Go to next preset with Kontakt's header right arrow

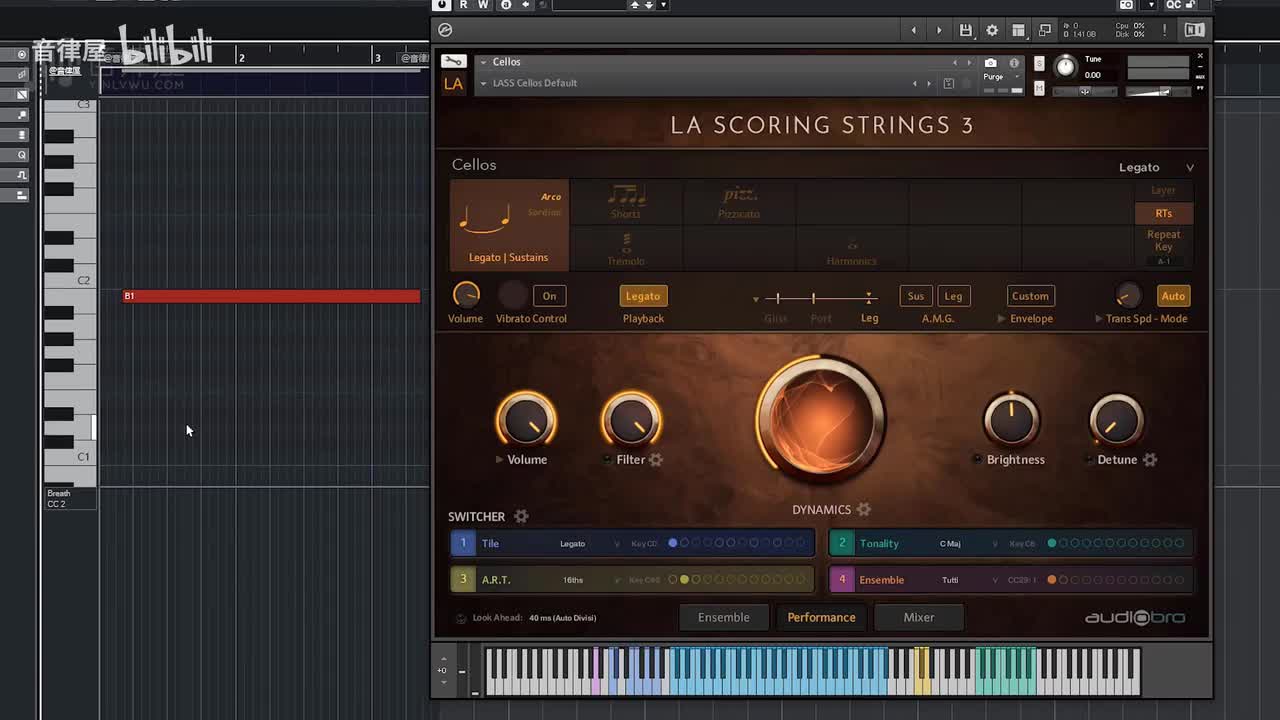938,31
